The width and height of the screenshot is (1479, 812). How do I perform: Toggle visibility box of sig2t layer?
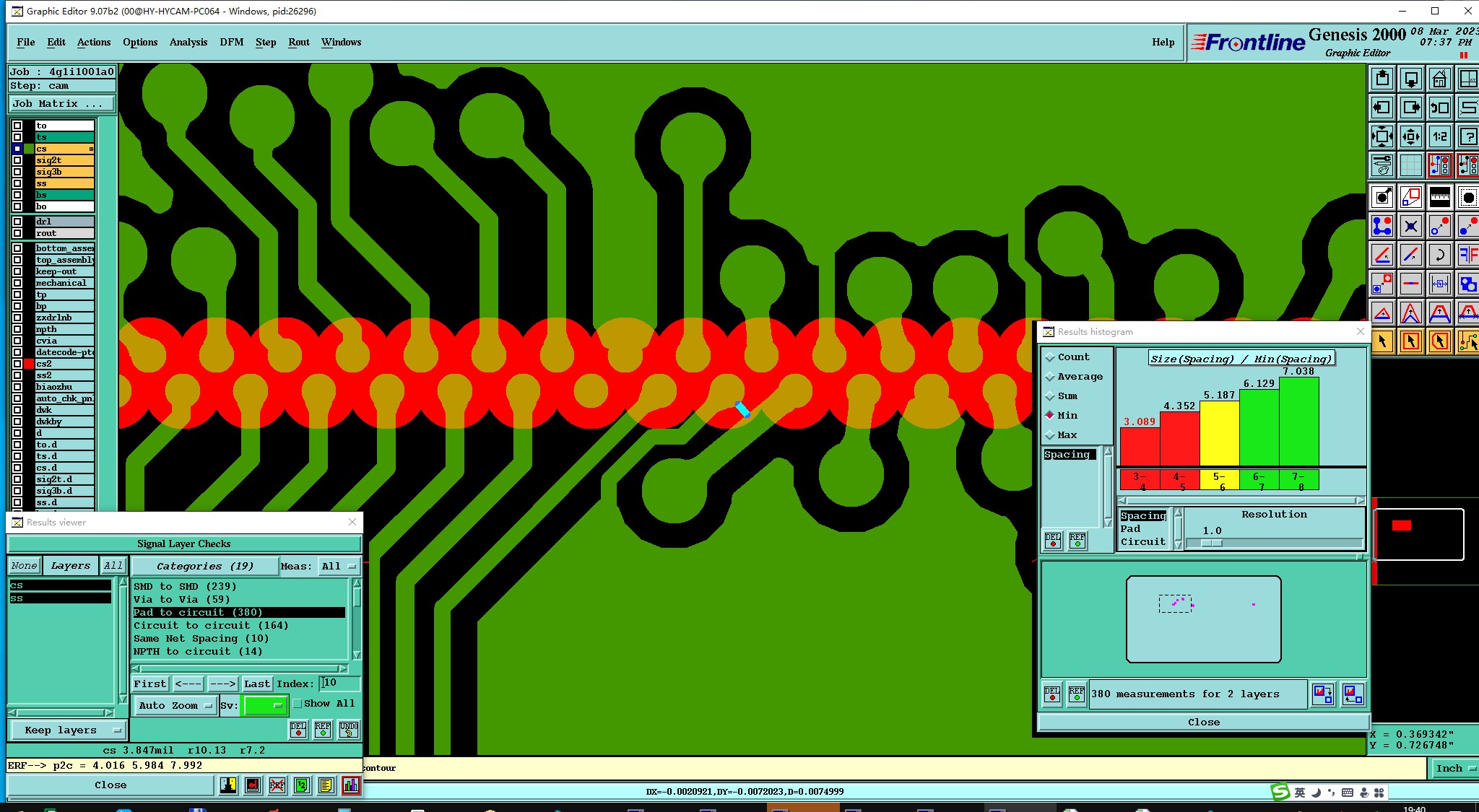pos(17,160)
